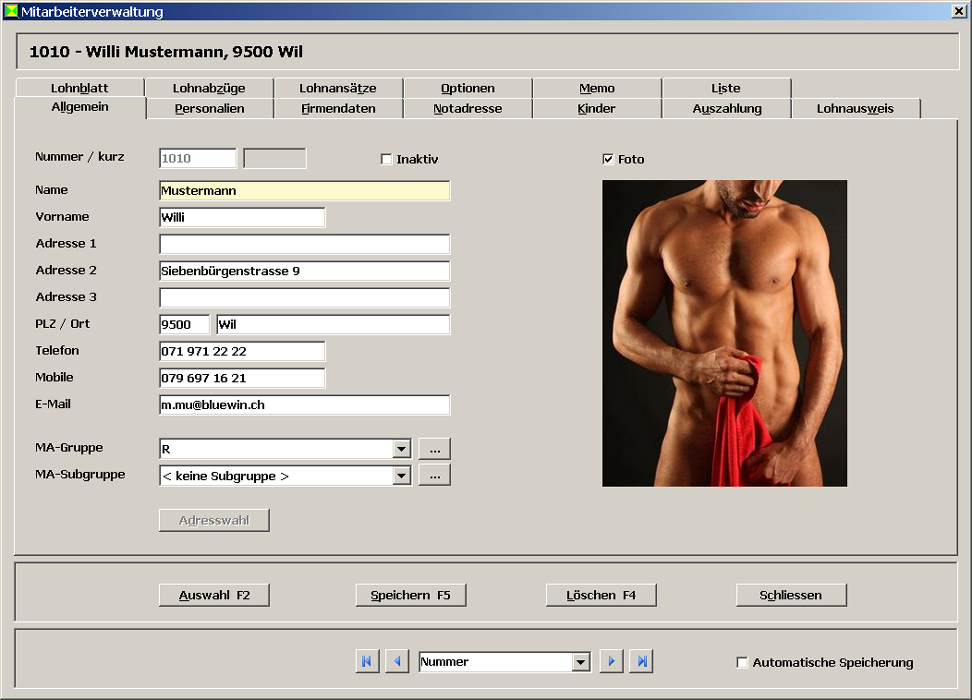Screen dimensions: 972x700
Task: Open the MA-Gruppe browse (...) button
Action: coord(434,449)
